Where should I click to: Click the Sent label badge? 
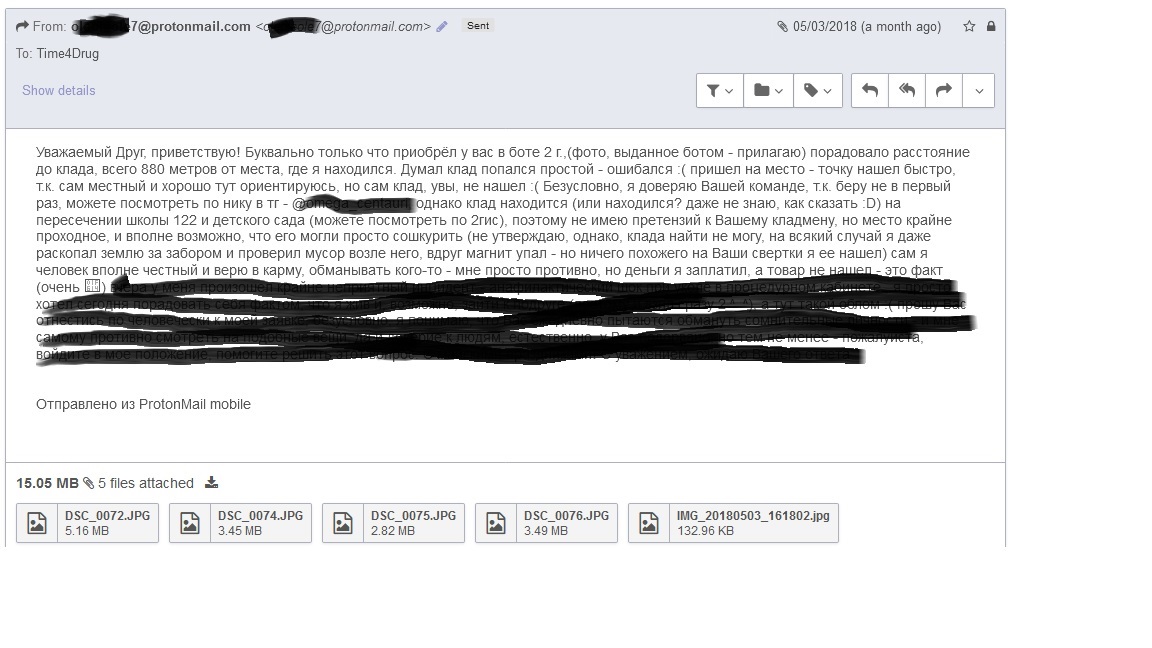[478, 26]
